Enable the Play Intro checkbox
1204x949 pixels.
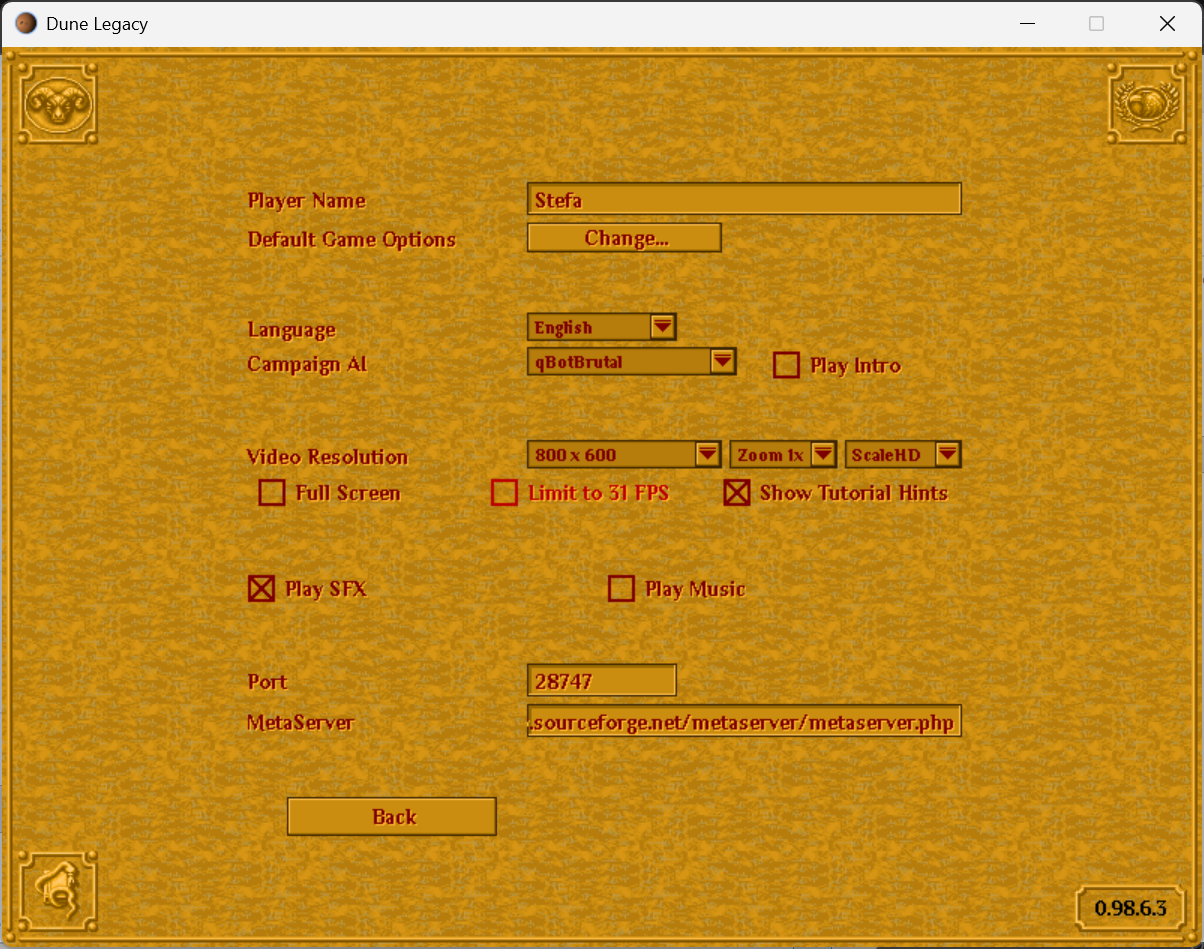787,365
